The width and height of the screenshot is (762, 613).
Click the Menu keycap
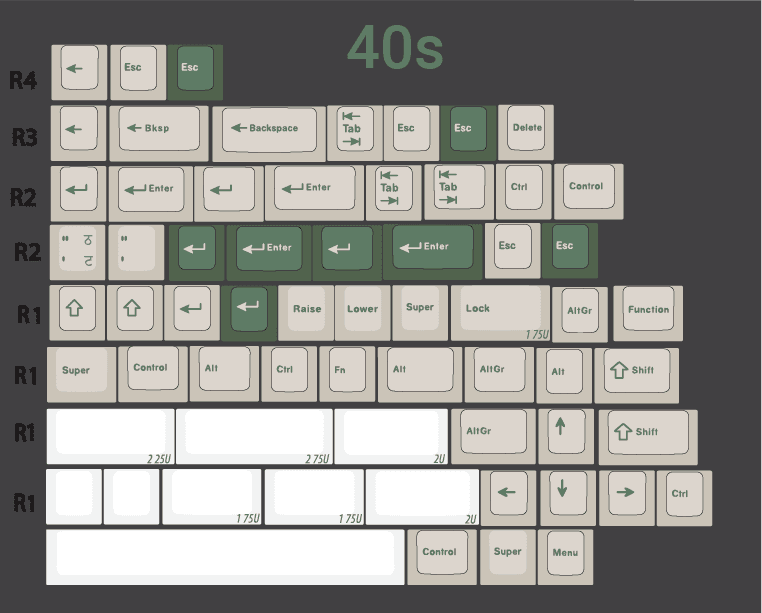click(x=565, y=555)
